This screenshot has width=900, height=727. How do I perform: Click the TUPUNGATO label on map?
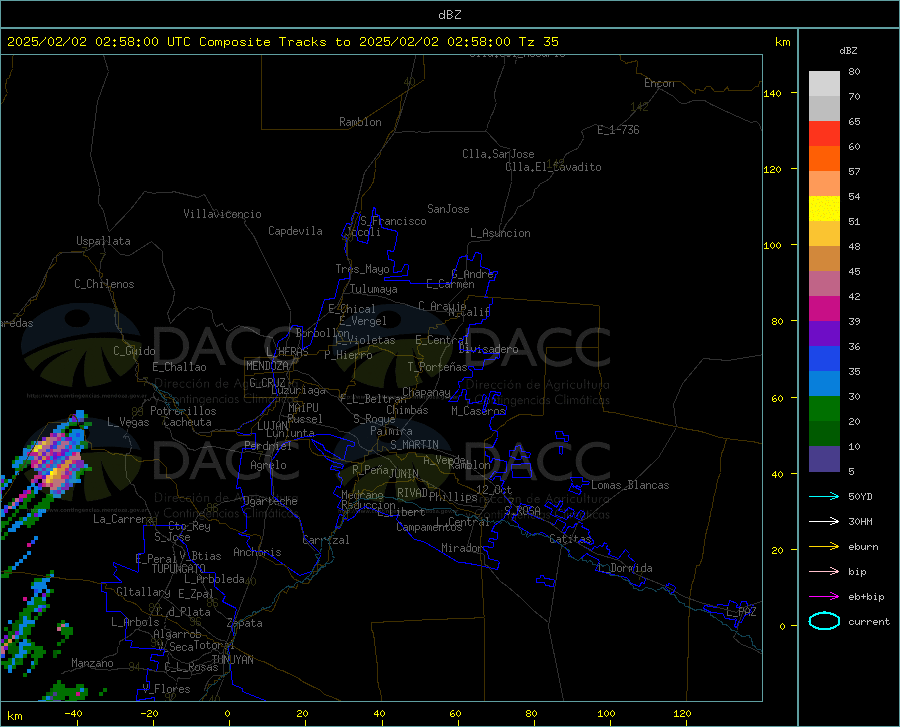pos(179,569)
